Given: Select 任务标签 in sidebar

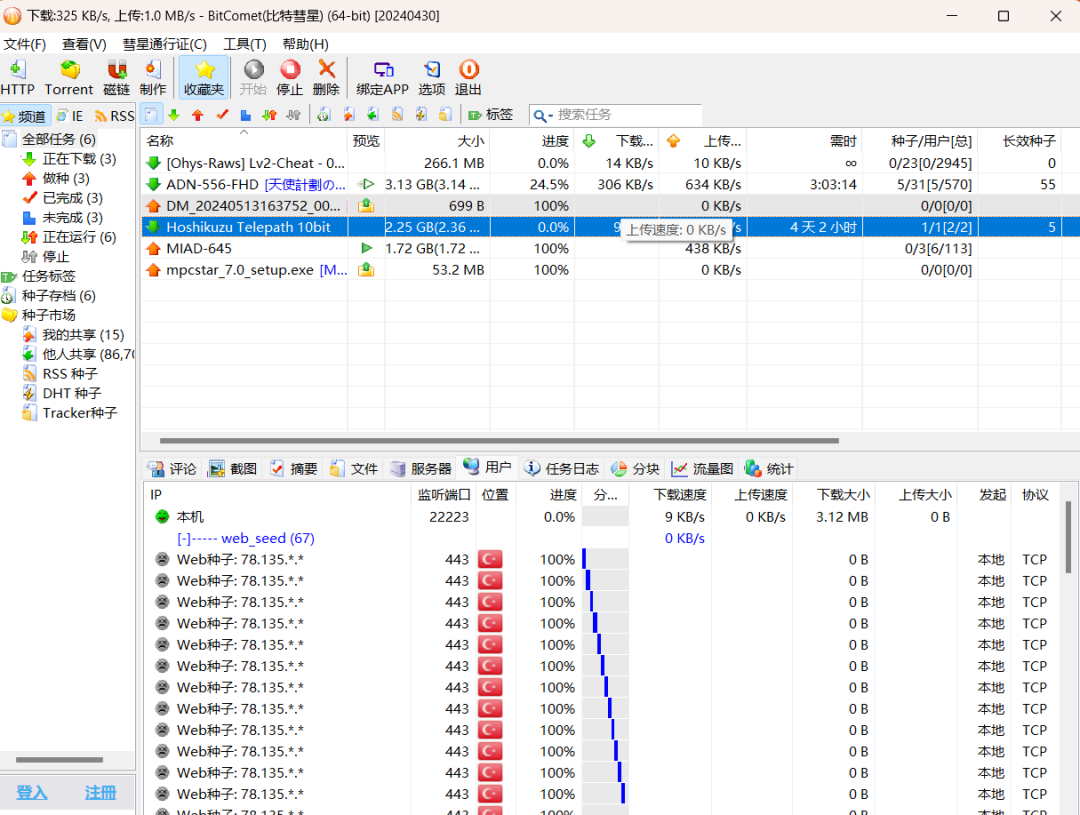Looking at the screenshot, I should [48, 276].
